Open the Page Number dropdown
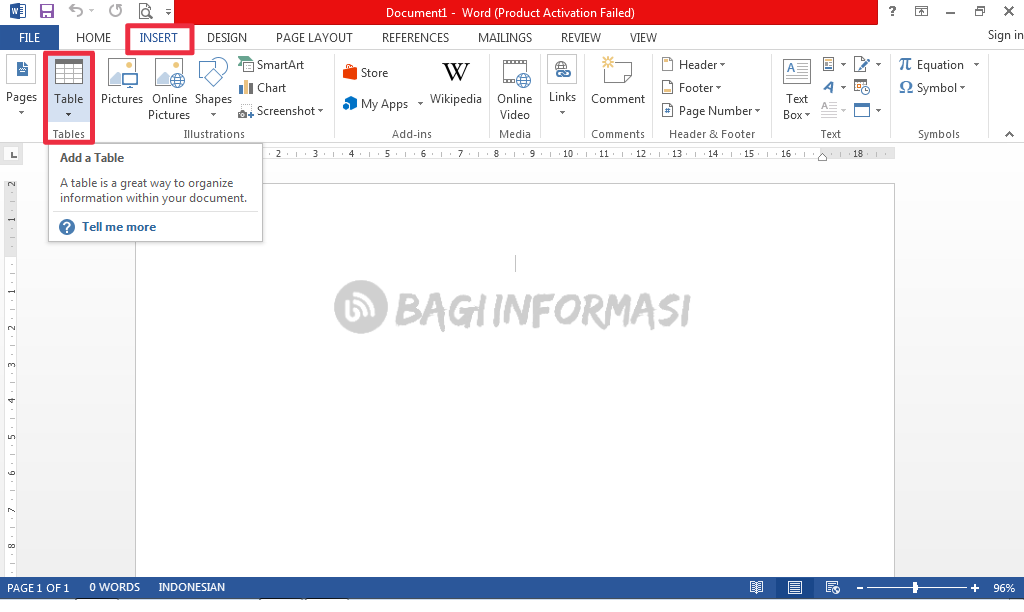 tap(711, 110)
